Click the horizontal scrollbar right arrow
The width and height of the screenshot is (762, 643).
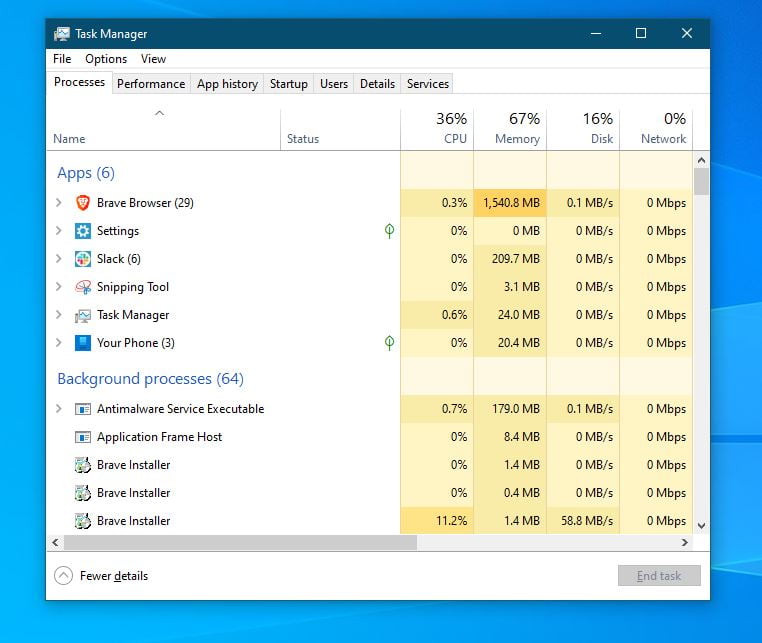point(685,542)
